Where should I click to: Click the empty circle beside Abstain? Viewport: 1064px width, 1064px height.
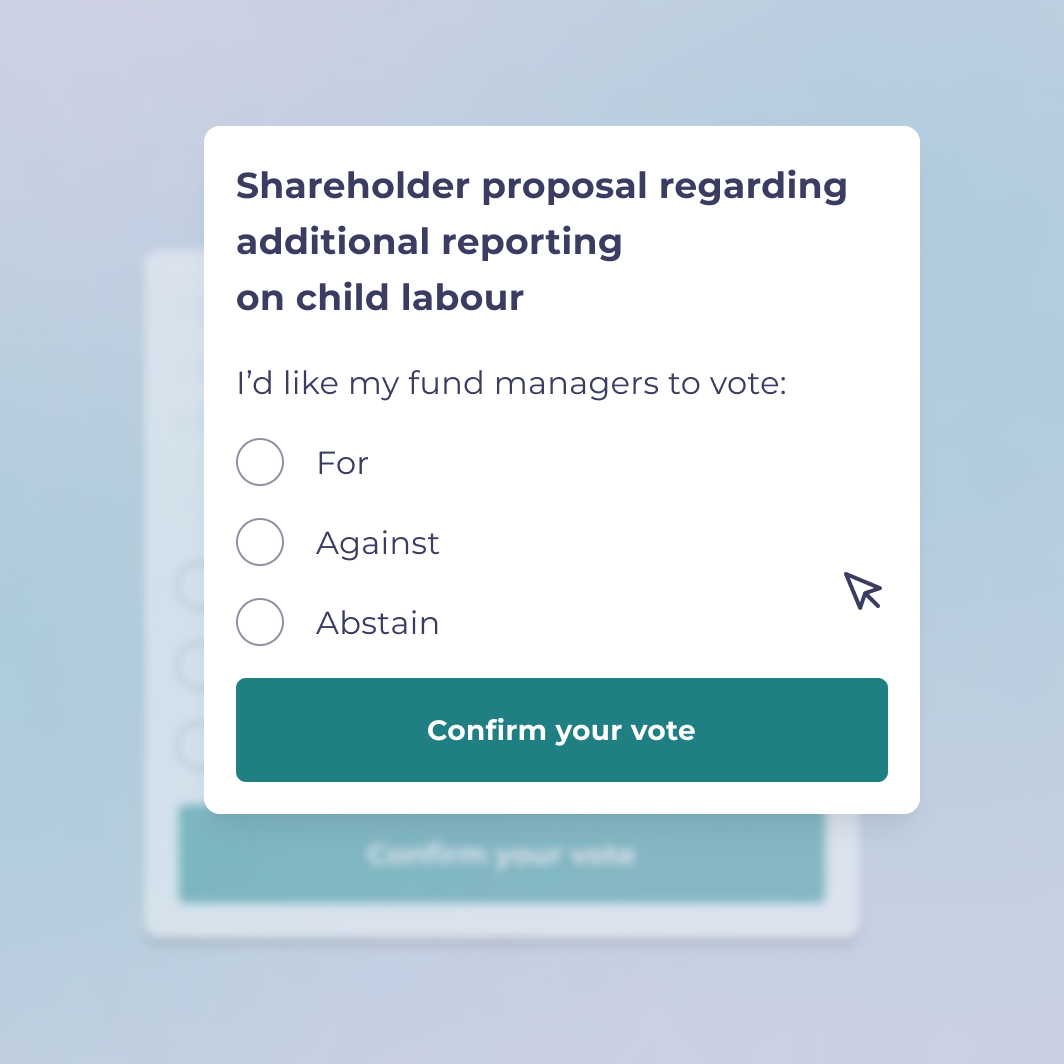(x=260, y=622)
